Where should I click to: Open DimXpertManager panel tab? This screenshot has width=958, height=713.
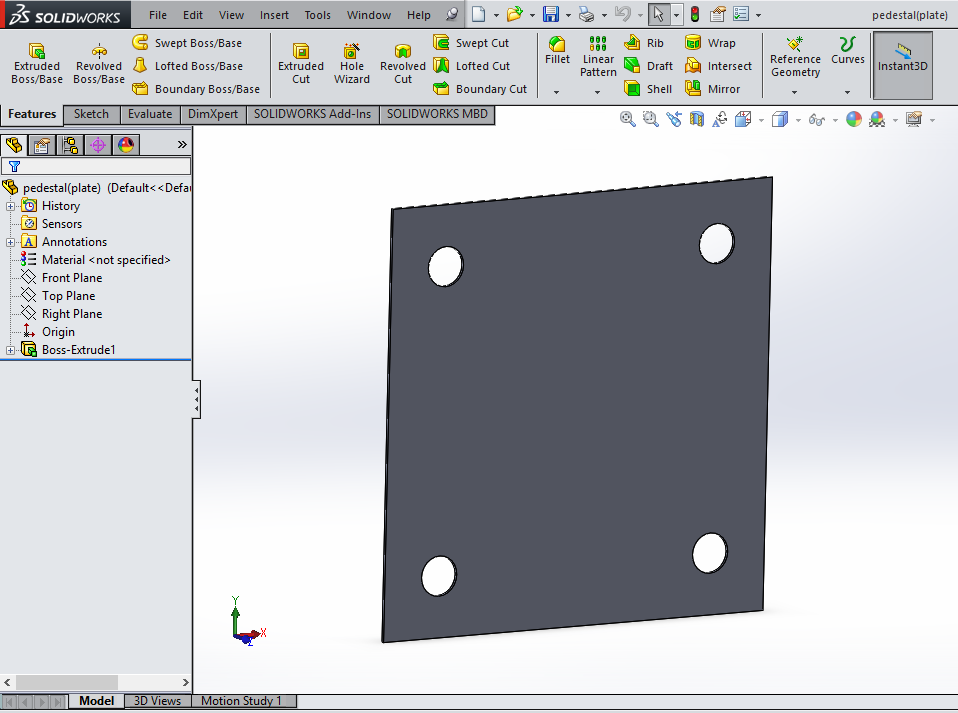pos(98,145)
